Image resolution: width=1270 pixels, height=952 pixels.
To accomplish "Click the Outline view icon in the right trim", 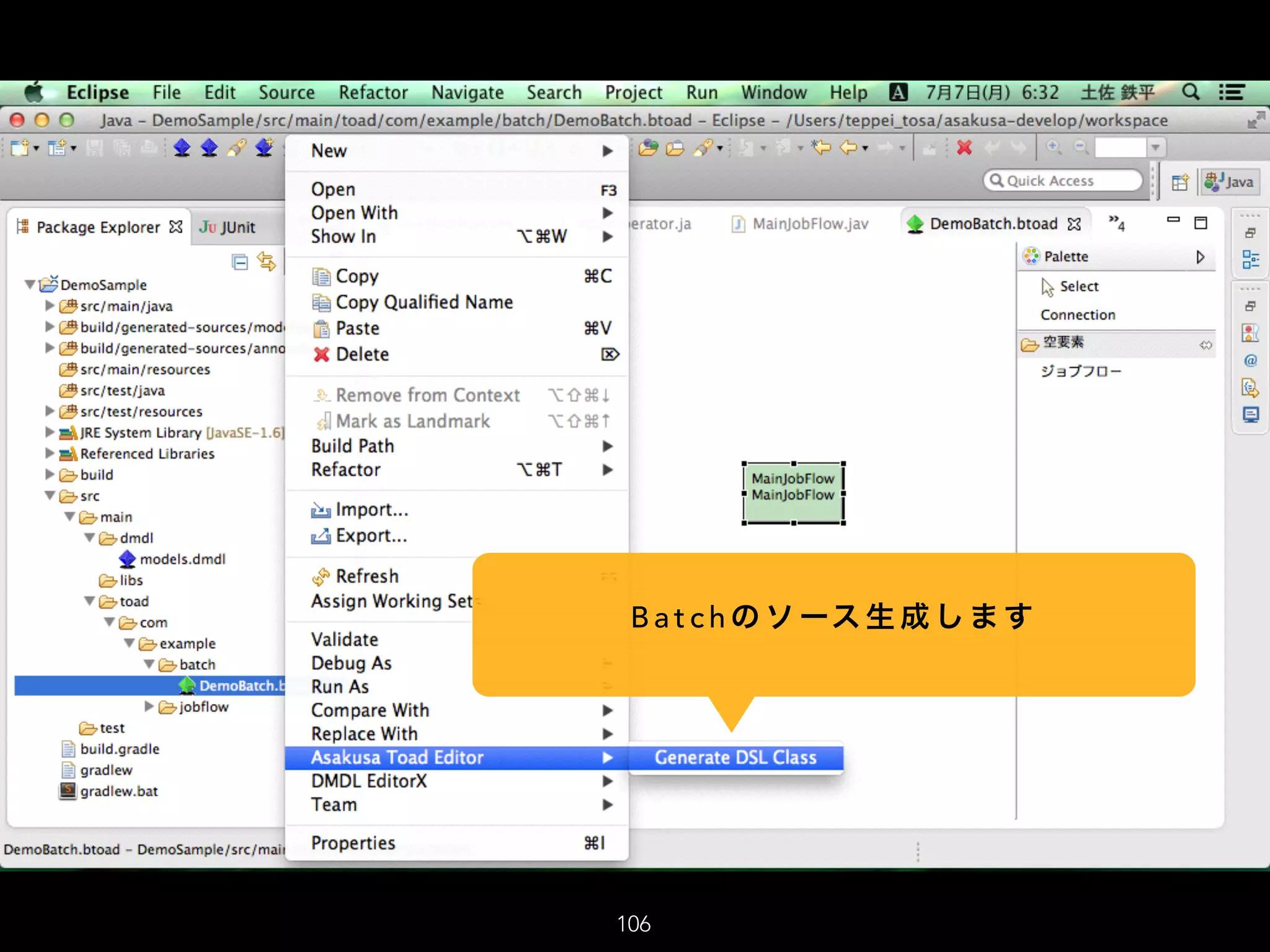I will point(1251,260).
